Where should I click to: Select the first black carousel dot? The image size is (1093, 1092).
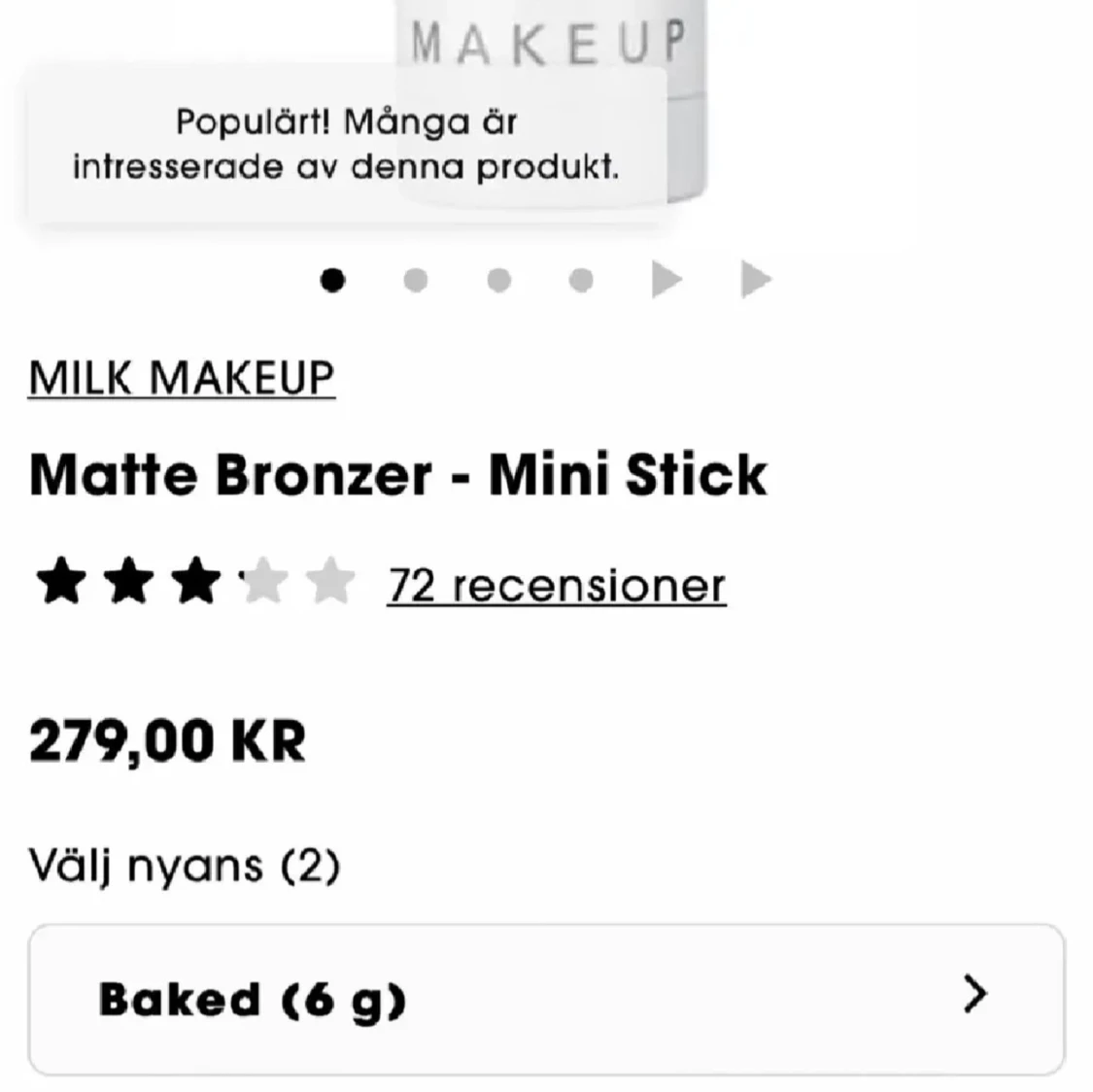(332, 281)
